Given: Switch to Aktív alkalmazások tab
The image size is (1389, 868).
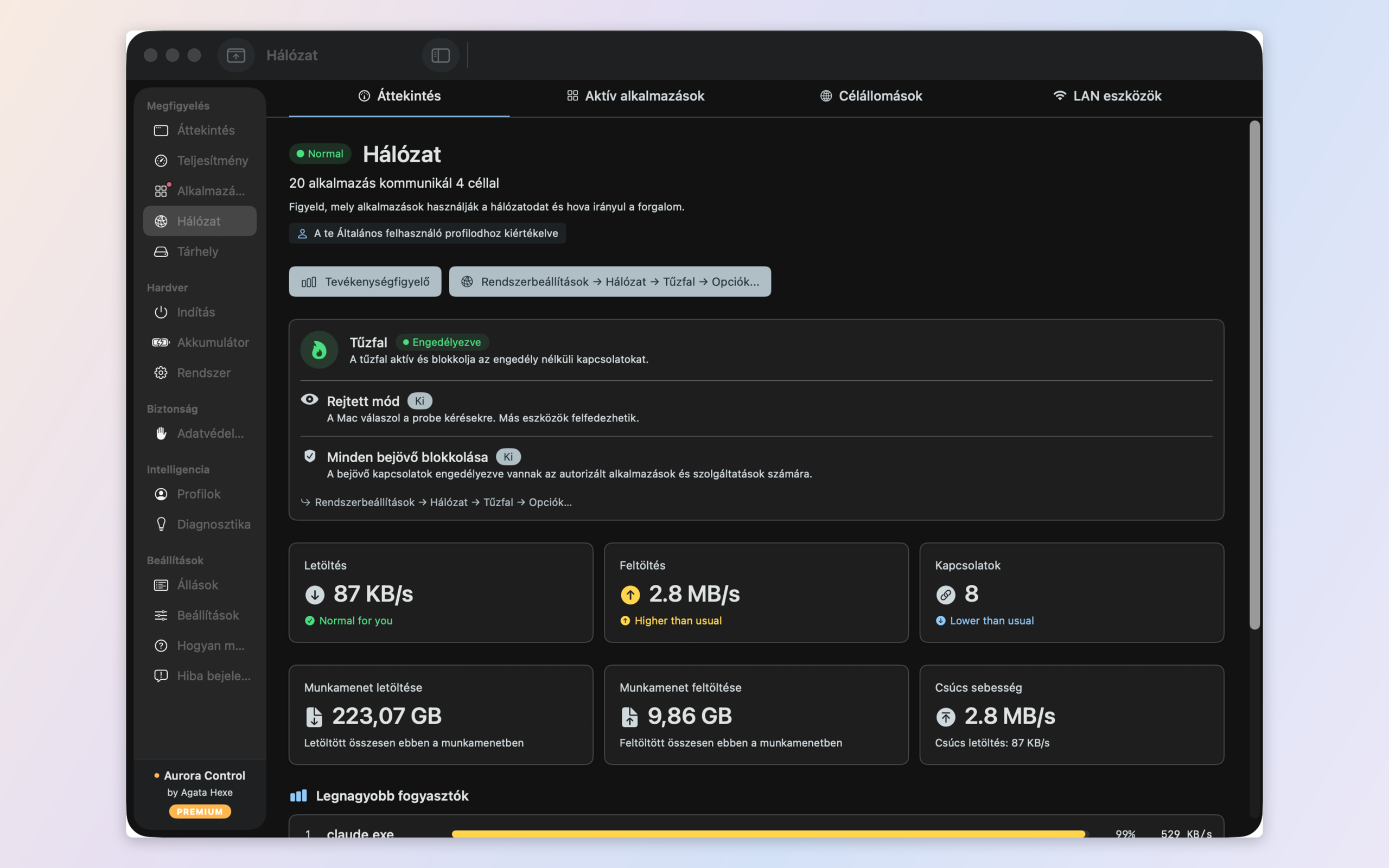Looking at the screenshot, I should [635, 96].
